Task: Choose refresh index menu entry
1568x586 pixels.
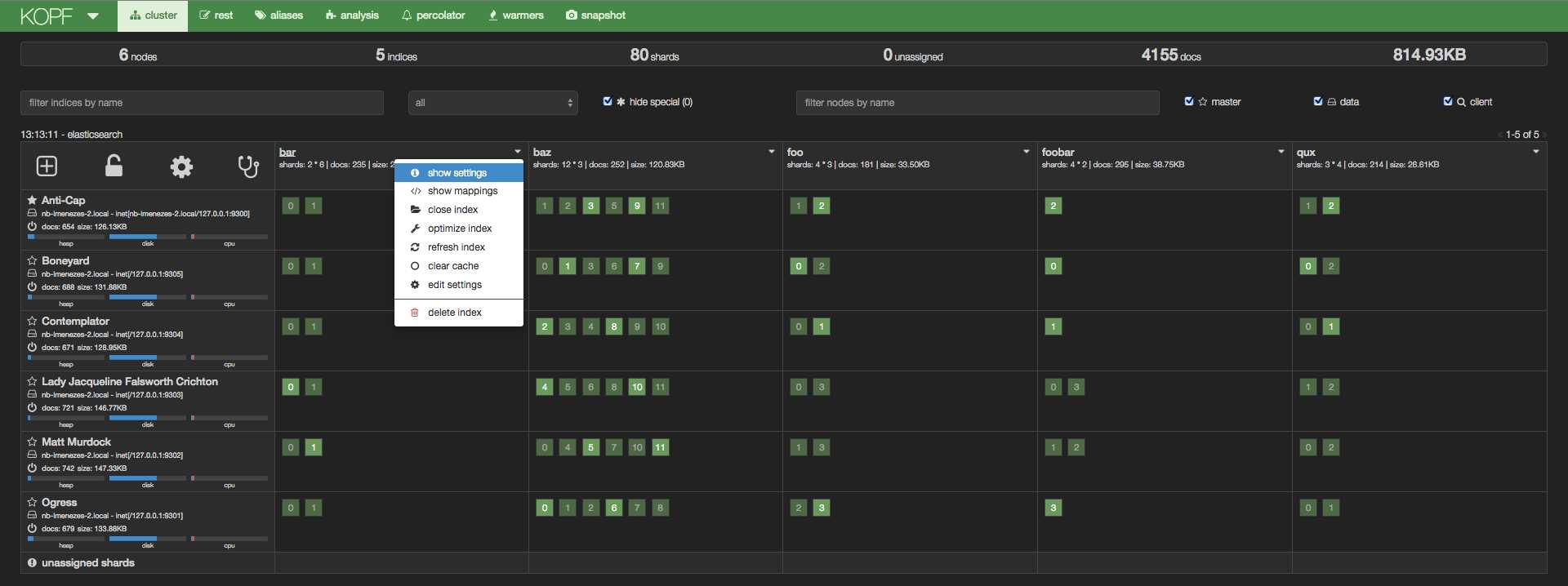Action: point(459,247)
